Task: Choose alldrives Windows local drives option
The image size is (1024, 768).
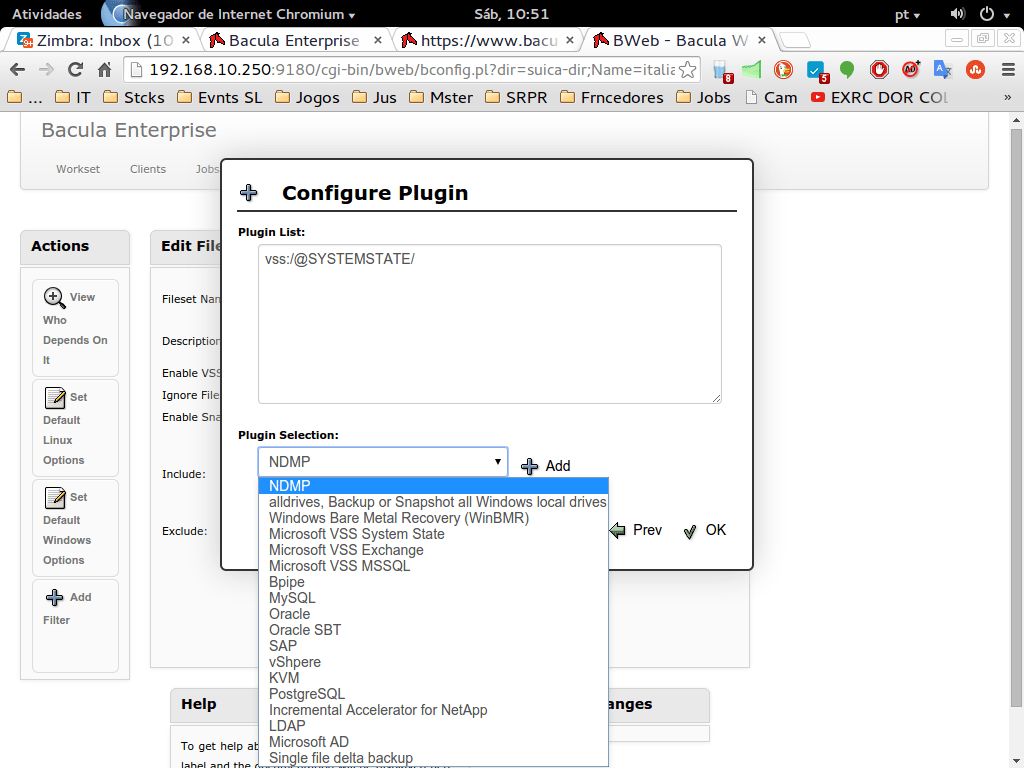Action: (434, 502)
